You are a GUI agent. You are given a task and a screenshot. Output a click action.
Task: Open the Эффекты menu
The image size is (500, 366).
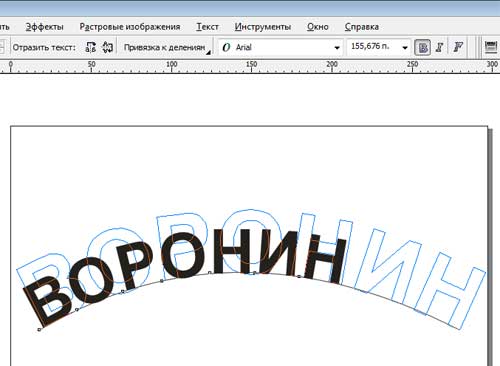pyautogui.click(x=44, y=27)
